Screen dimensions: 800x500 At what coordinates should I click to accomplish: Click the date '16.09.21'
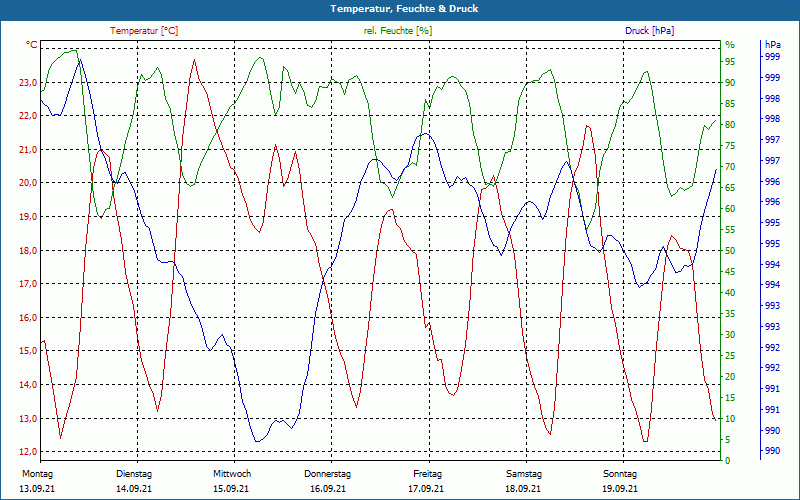[328, 489]
